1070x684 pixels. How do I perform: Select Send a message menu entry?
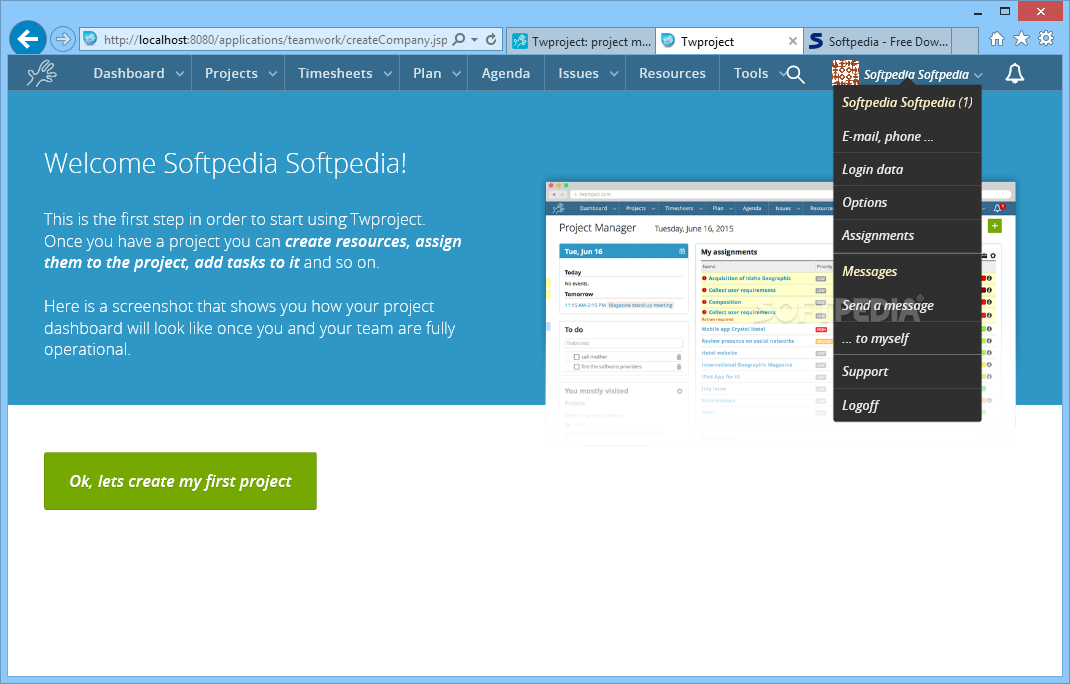point(907,305)
